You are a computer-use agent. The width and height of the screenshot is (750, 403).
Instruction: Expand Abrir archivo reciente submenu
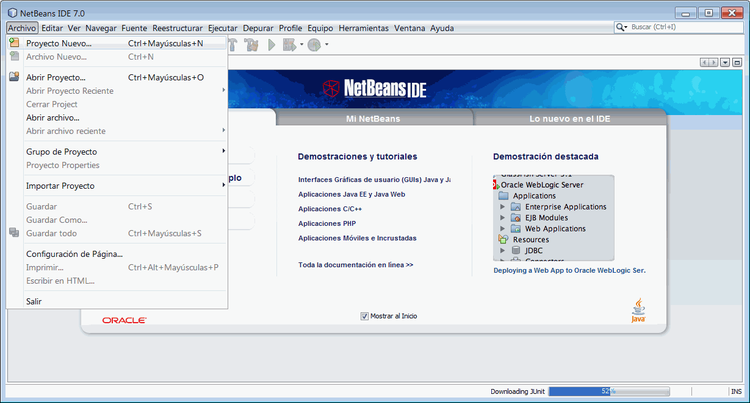point(223,130)
